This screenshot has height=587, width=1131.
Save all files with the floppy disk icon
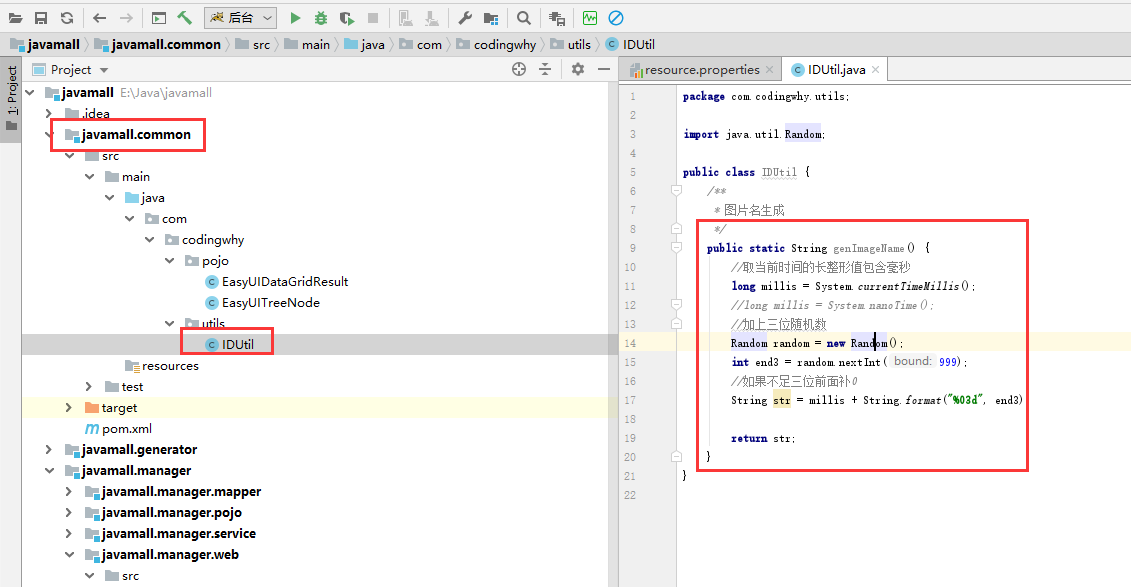[41, 18]
